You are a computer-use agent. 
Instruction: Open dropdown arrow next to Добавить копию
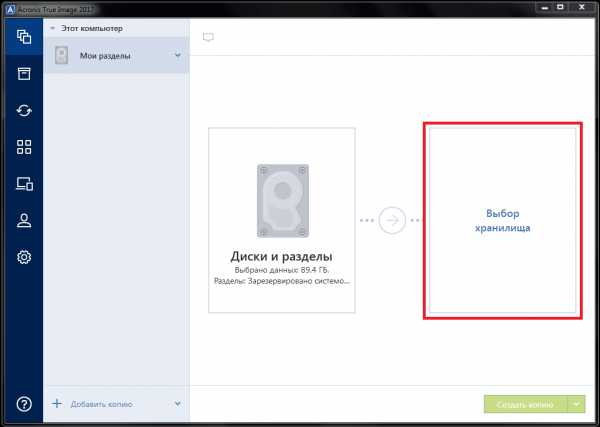tap(177, 404)
